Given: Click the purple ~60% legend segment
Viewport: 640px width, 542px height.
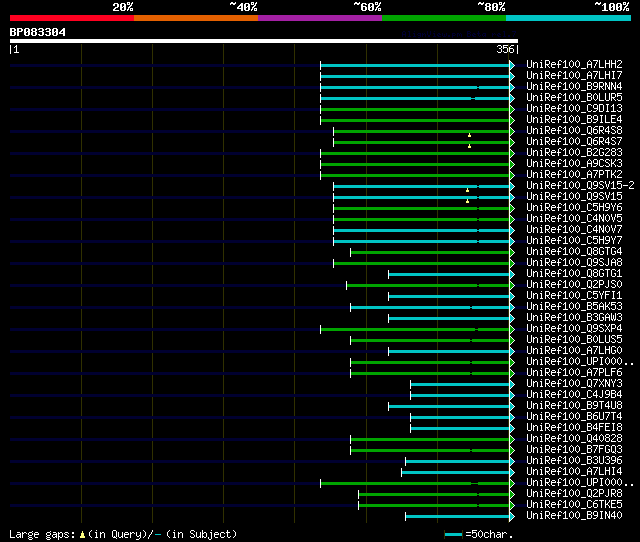Looking at the screenshot, I should pyautogui.click(x=320, y=18).
